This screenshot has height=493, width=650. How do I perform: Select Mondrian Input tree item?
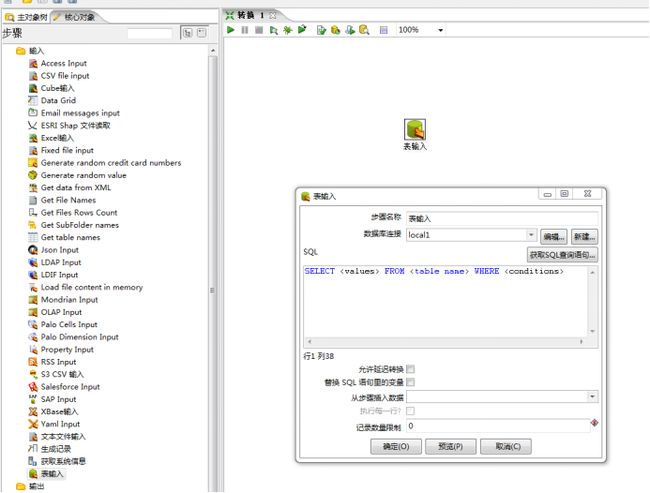(x=69, y=300)
